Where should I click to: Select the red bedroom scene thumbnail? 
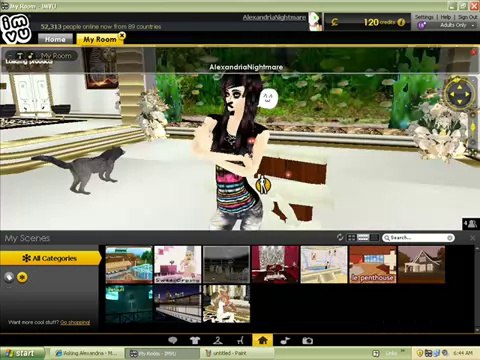point(275,265)
